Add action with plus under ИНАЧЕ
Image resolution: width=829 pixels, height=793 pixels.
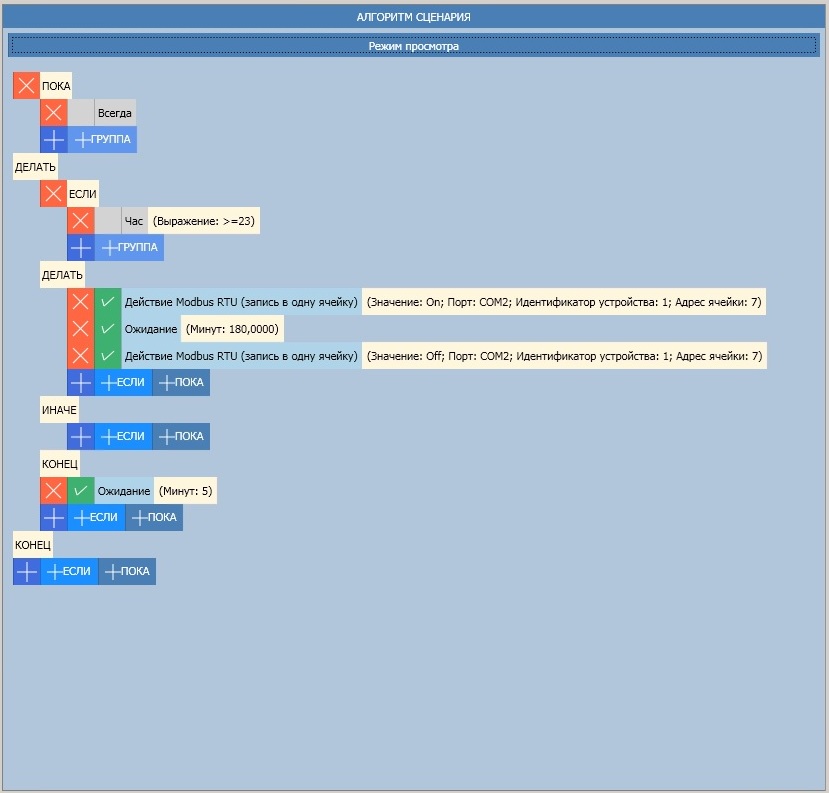80,436
